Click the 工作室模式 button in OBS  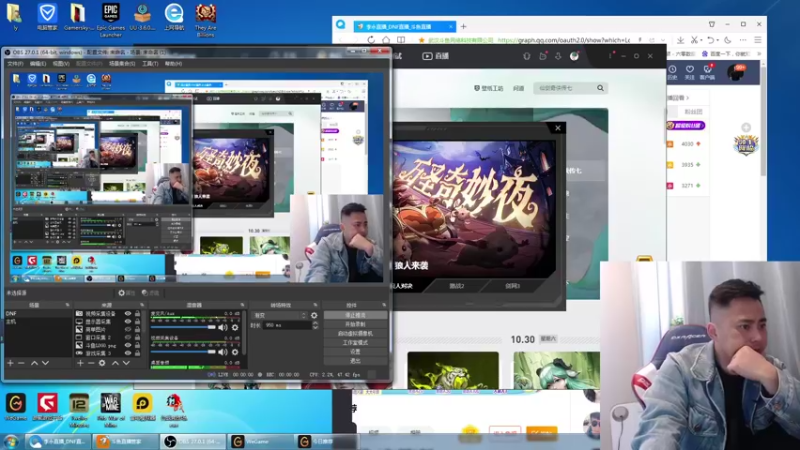pos(355,343)
